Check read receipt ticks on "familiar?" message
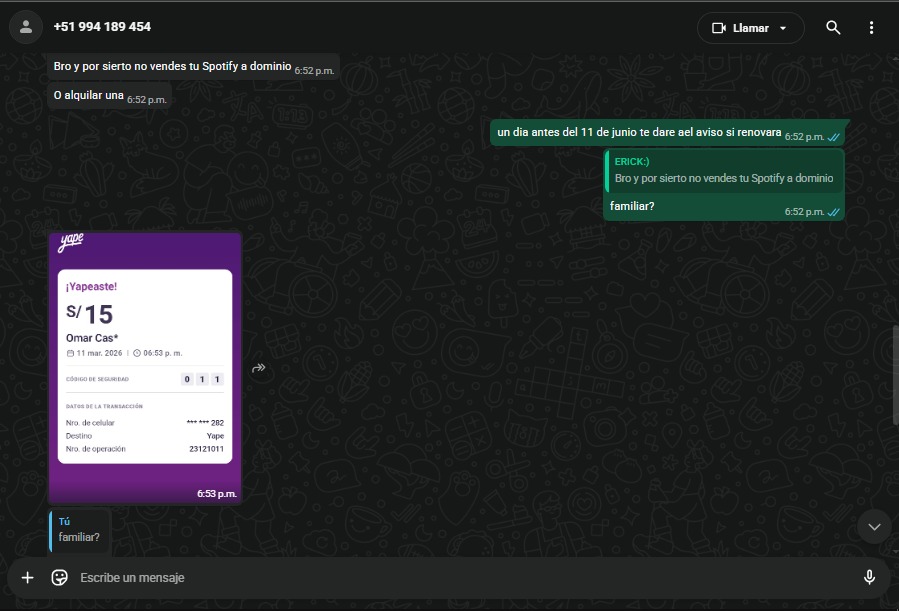Image resolution: width=899 pixels, height=611 pixels. click(x=834, y=212)
